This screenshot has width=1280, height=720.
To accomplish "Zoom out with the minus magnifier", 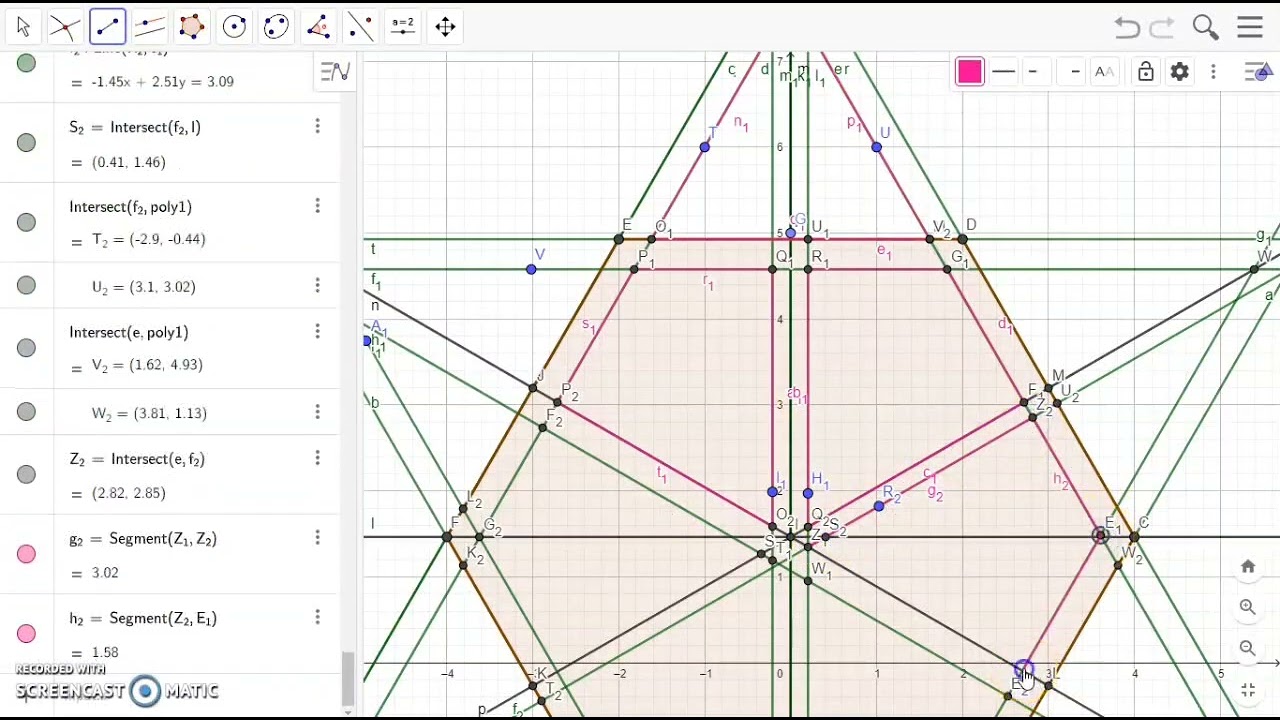I will click(1248, 648).
